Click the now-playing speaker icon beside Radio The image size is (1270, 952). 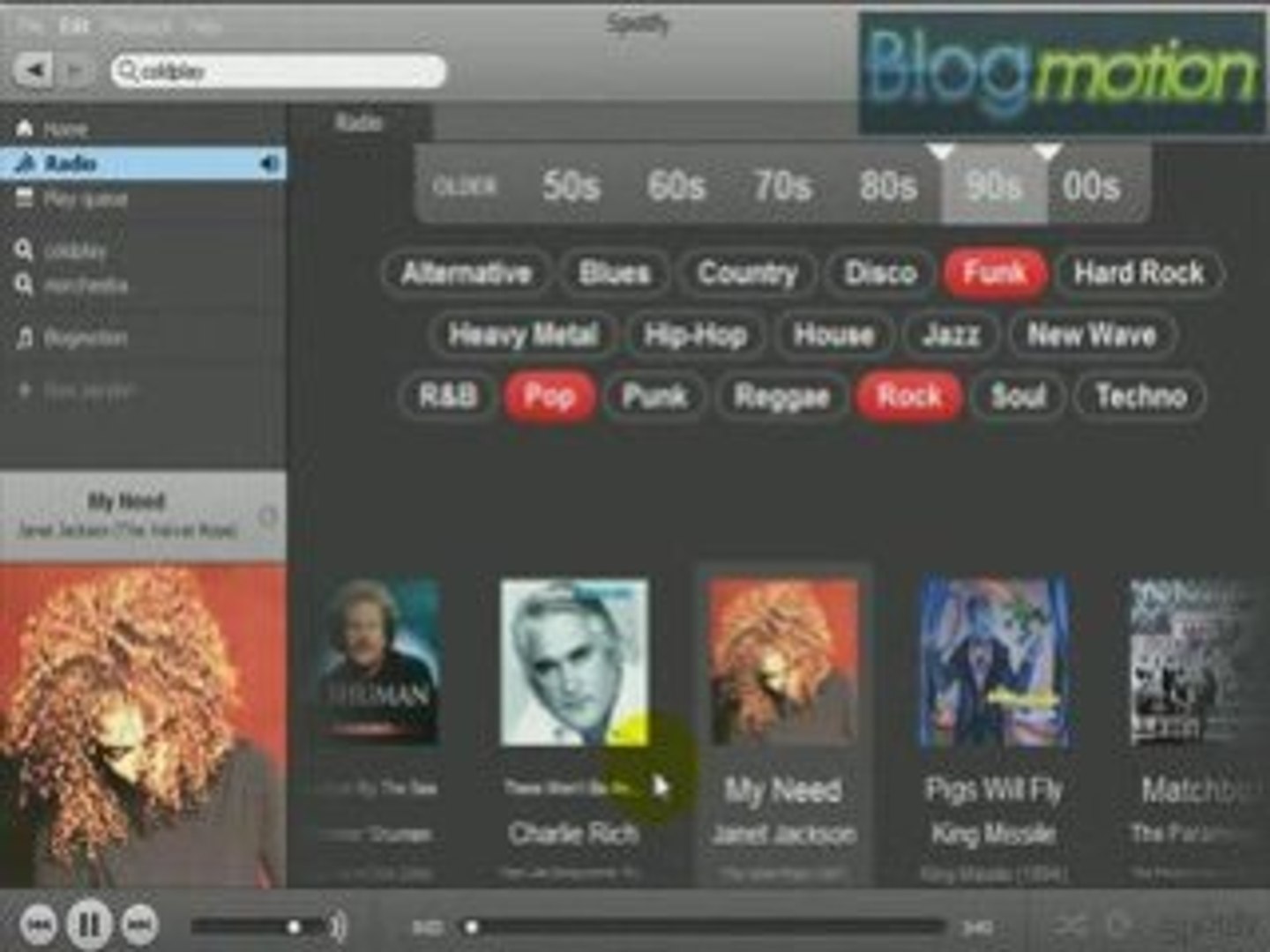[x=269, y=164]
